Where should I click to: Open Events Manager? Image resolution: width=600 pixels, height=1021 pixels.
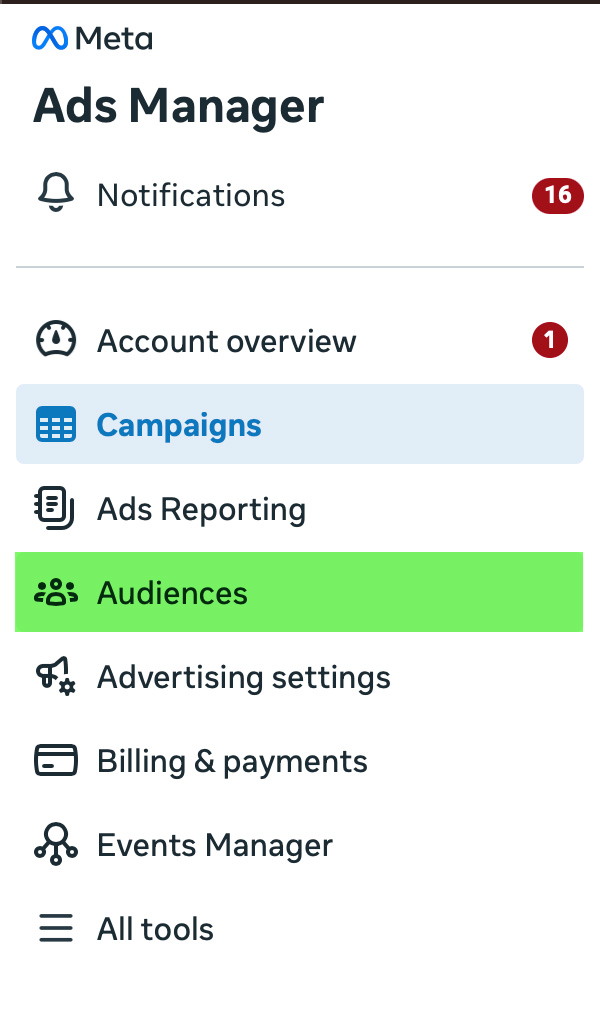[x=300, y=845]
